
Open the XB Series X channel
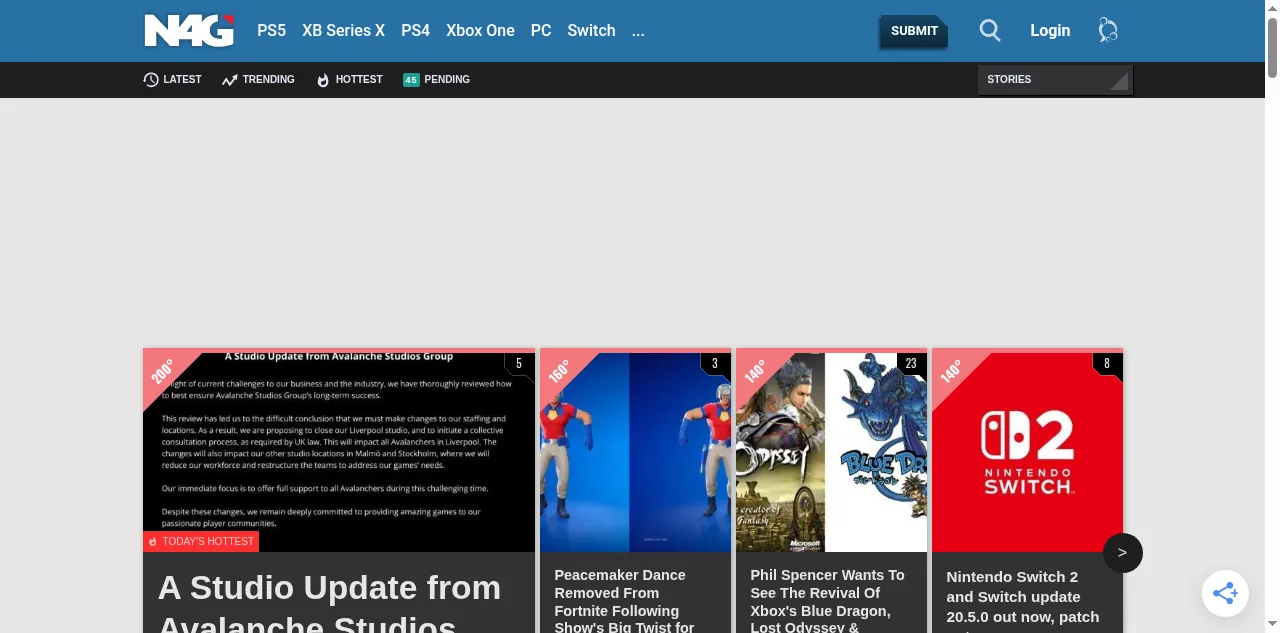click(343, 30)
